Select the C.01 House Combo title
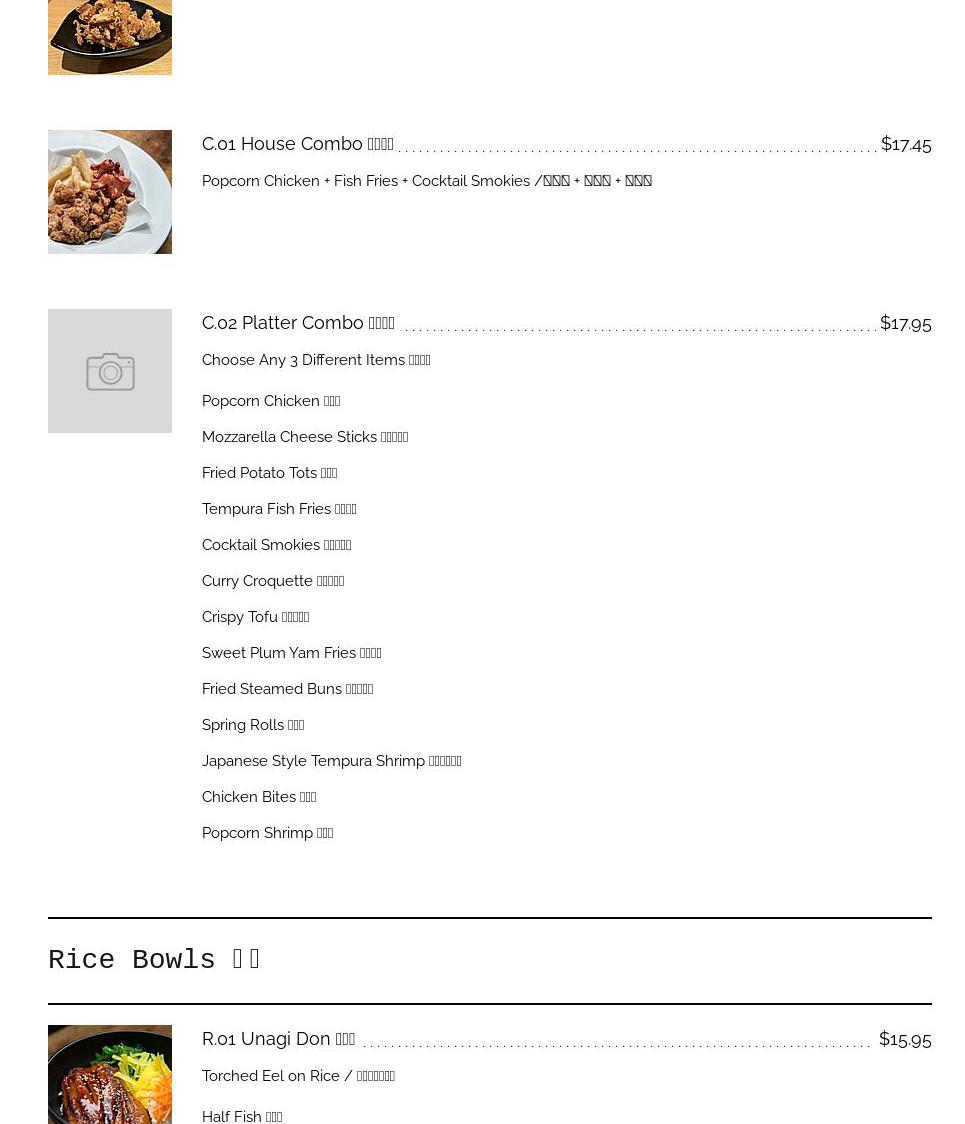The image size is (965, 1124). (x=297, y=144)
